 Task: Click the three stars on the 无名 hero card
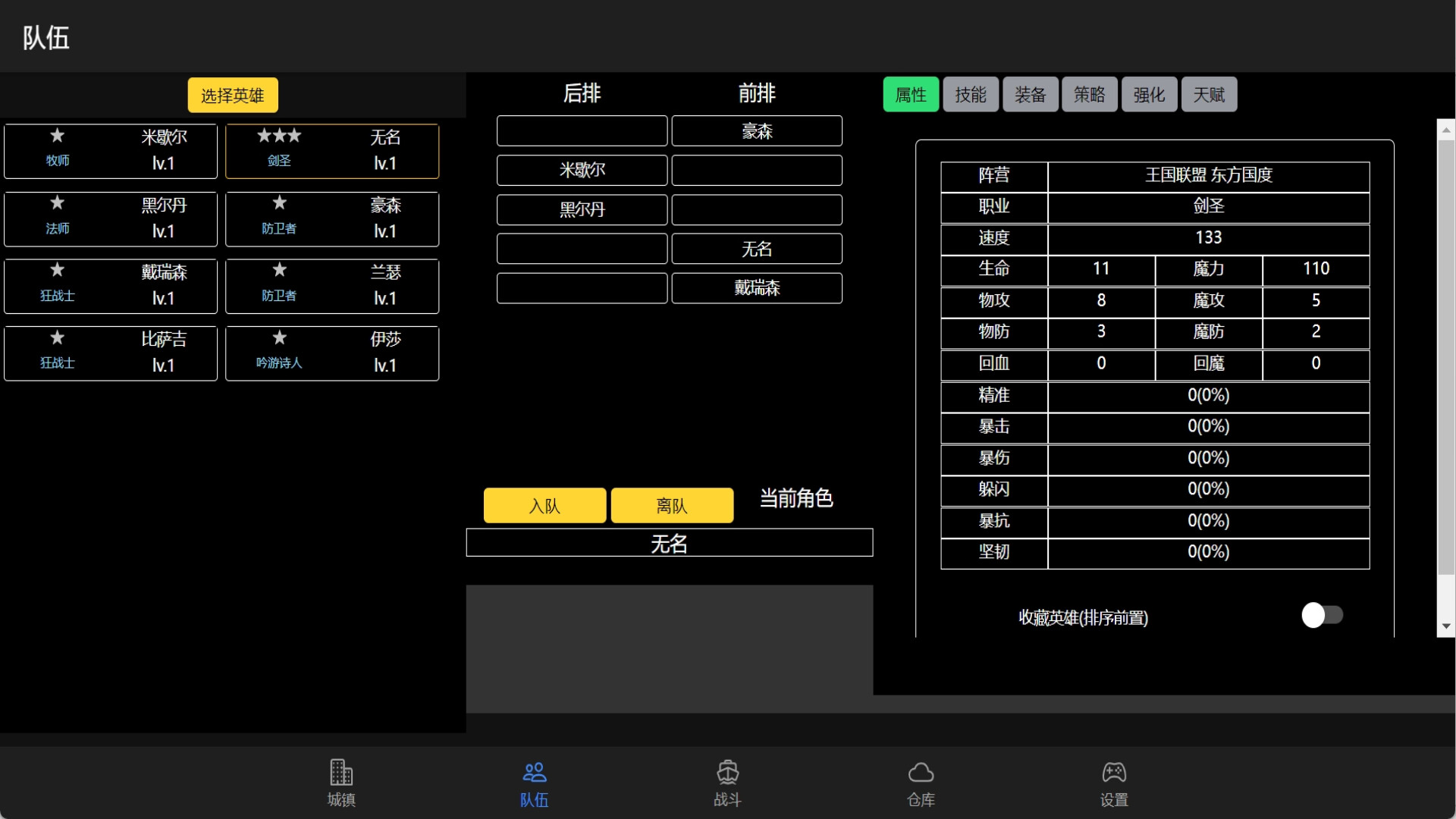pyautogui.click(x=278, y=136)
